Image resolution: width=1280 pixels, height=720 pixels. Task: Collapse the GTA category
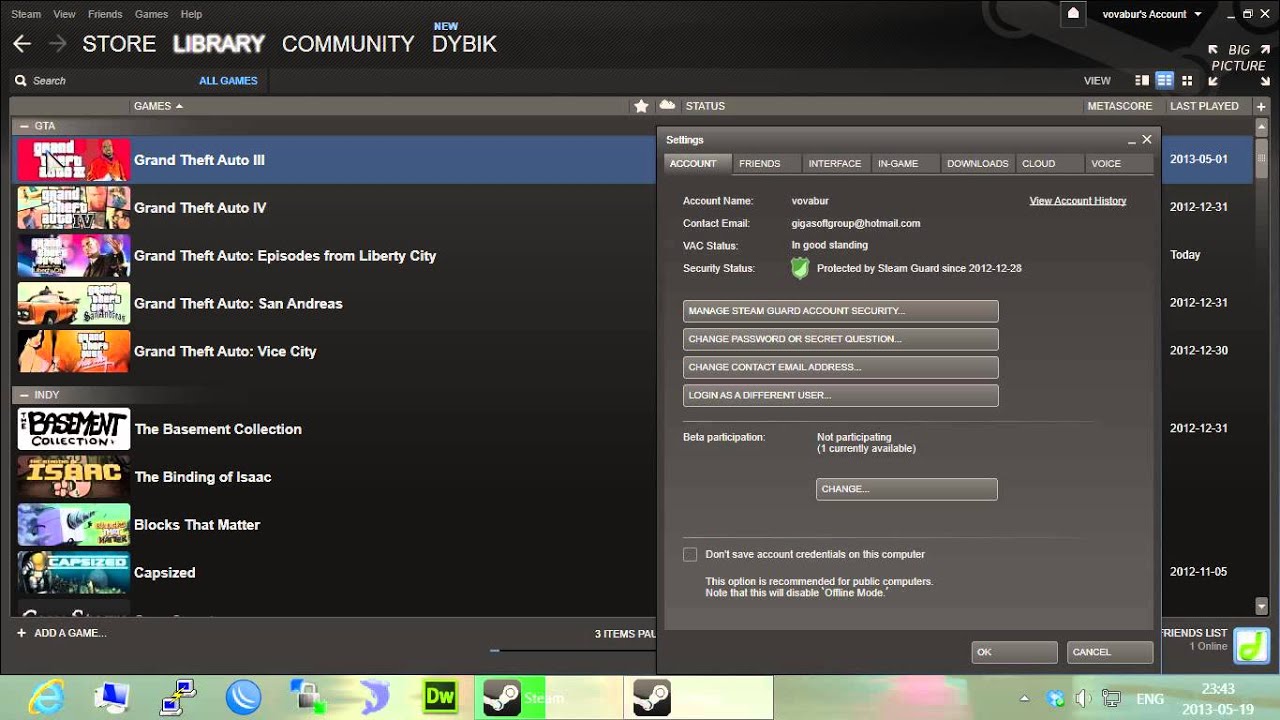(24, 126)
